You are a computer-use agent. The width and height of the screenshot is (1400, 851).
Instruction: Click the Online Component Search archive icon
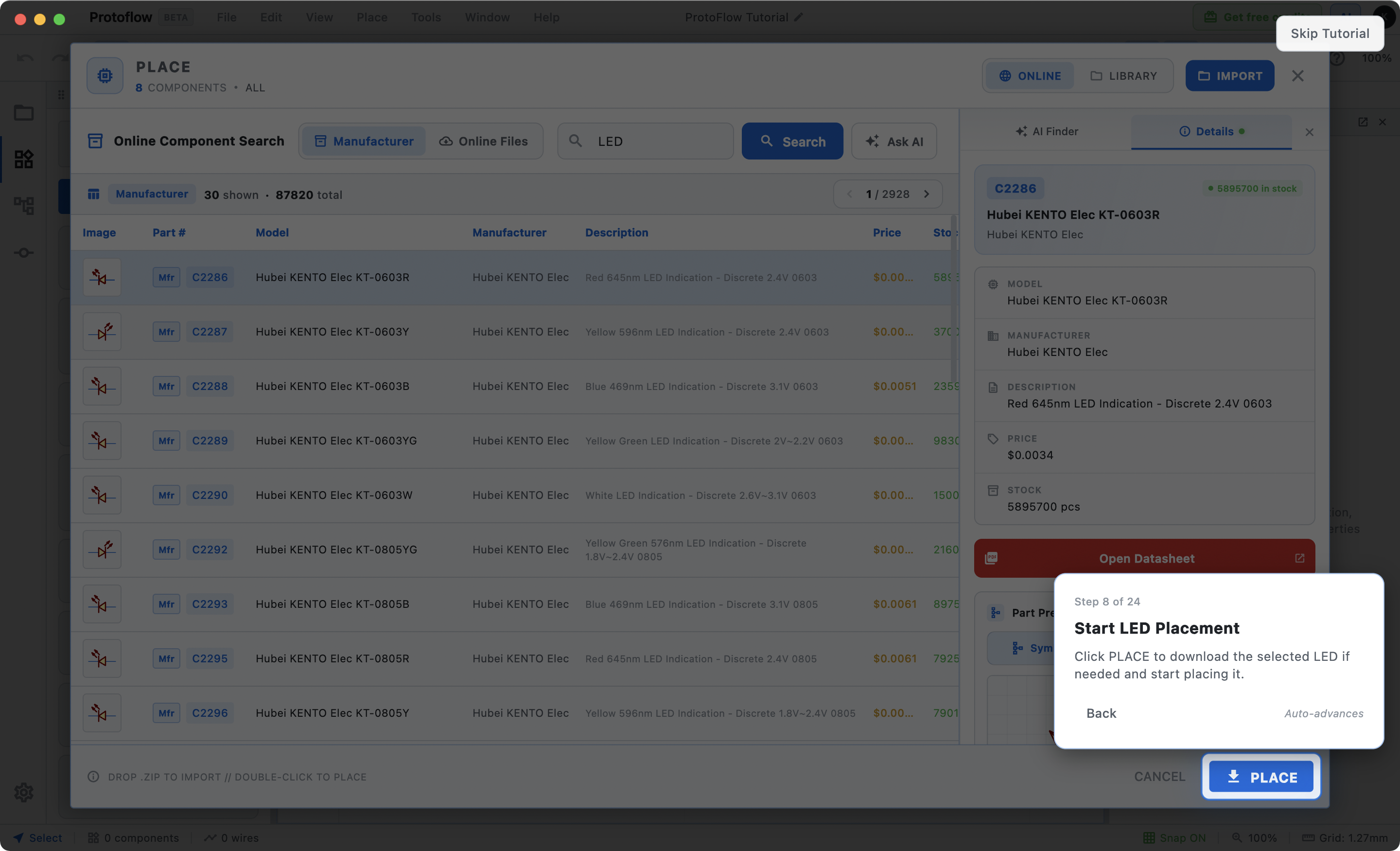pos(95,141)
